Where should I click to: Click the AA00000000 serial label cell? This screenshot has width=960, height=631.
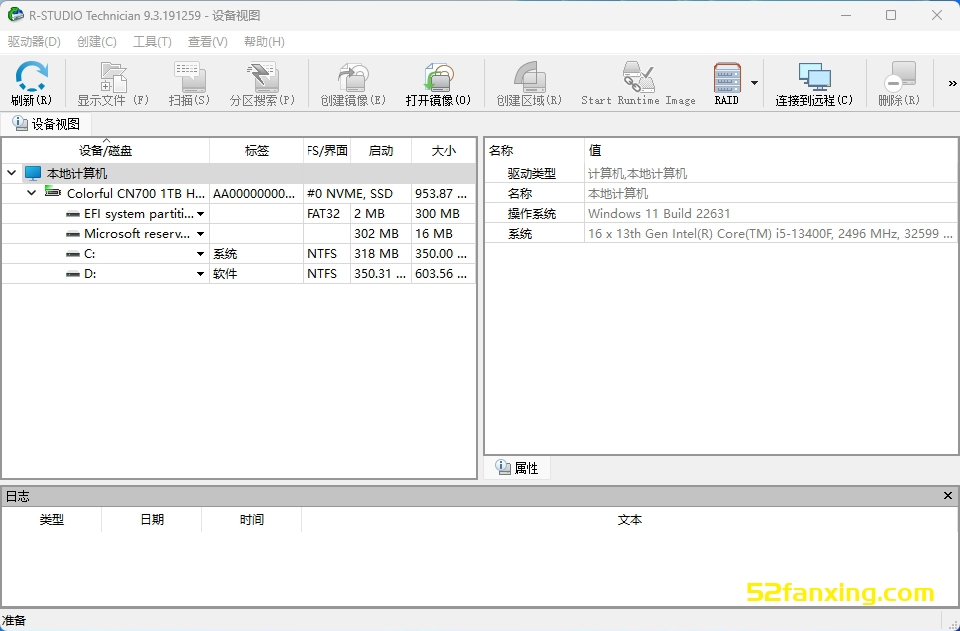coord(257,193)
